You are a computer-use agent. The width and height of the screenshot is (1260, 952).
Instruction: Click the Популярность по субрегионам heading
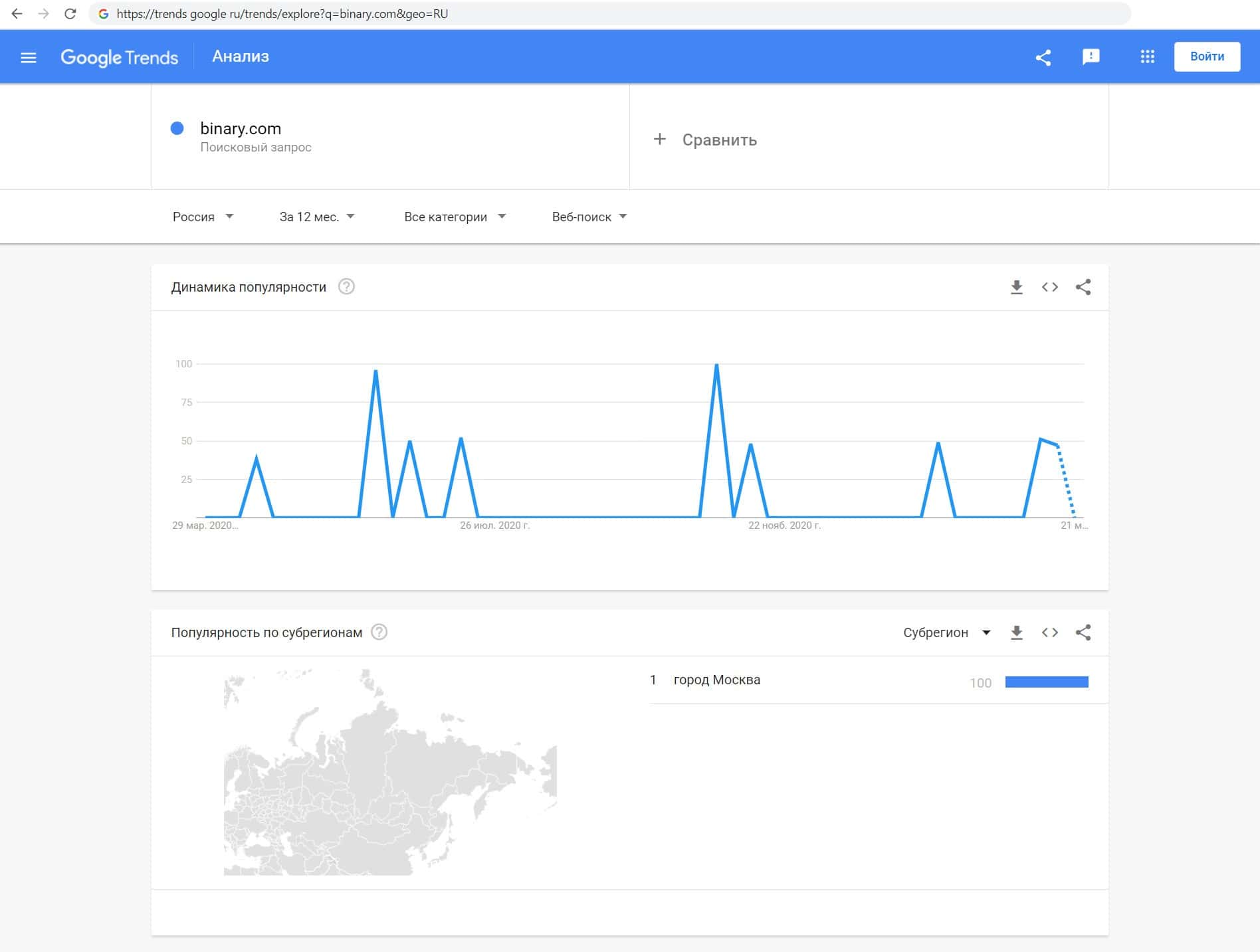tap(266, 632)
